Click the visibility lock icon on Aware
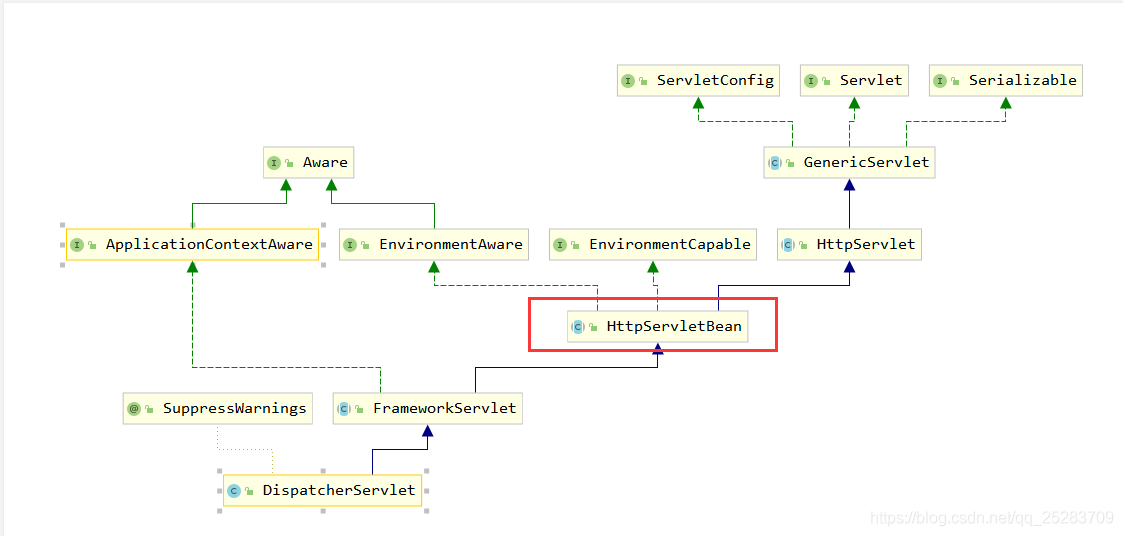The image size is (1123, 536). pos(289,164)
